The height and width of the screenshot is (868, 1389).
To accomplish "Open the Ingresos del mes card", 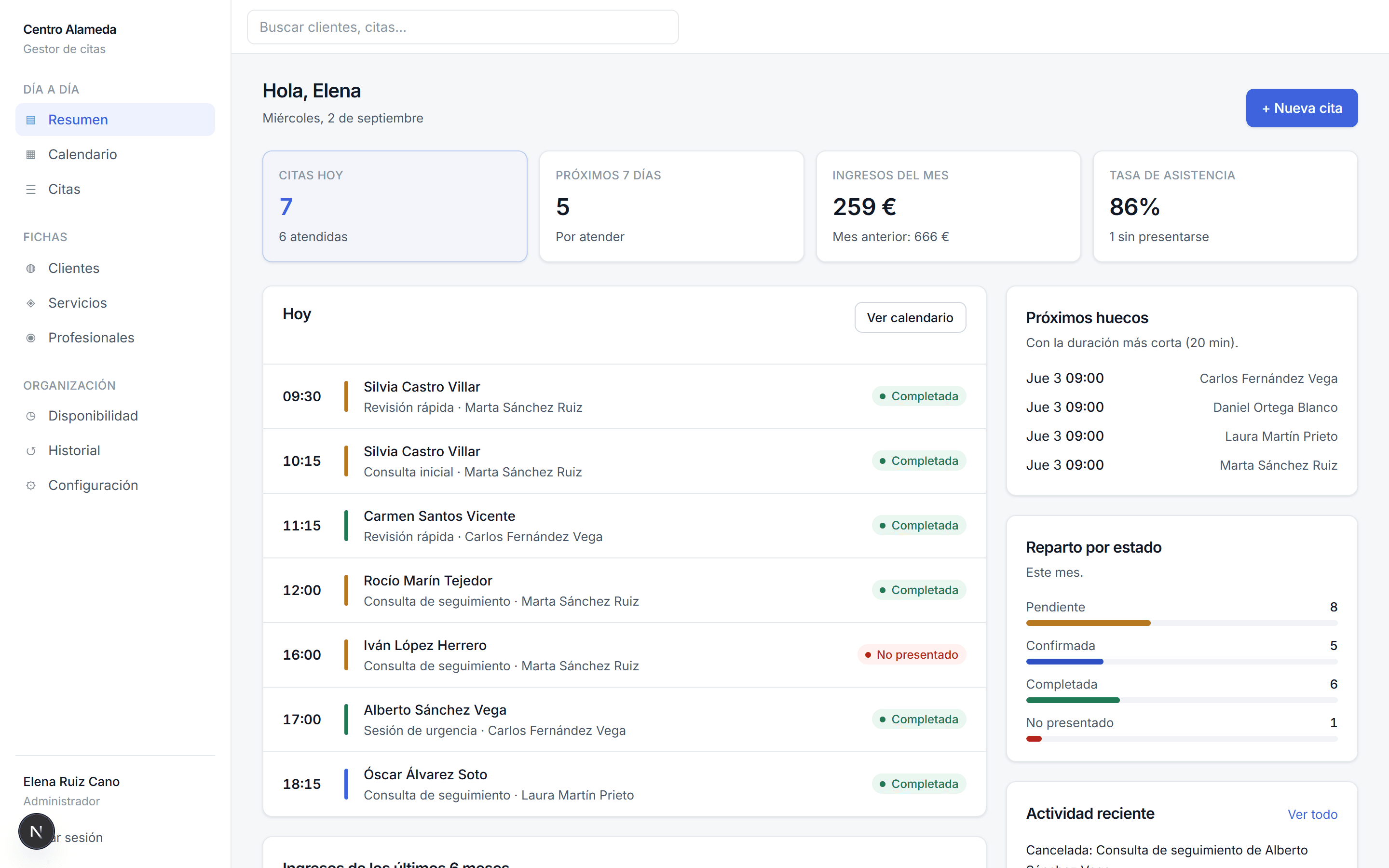I will [948, 206].
